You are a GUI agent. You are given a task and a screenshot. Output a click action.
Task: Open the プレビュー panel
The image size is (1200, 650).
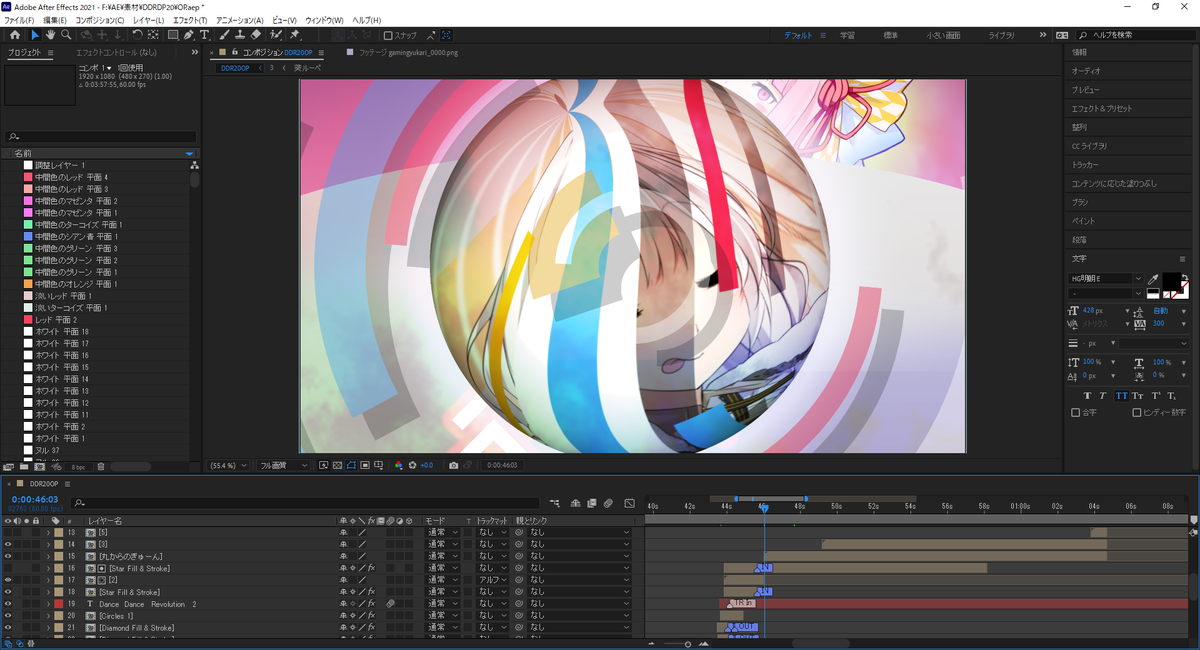(x=1085, y=89)
